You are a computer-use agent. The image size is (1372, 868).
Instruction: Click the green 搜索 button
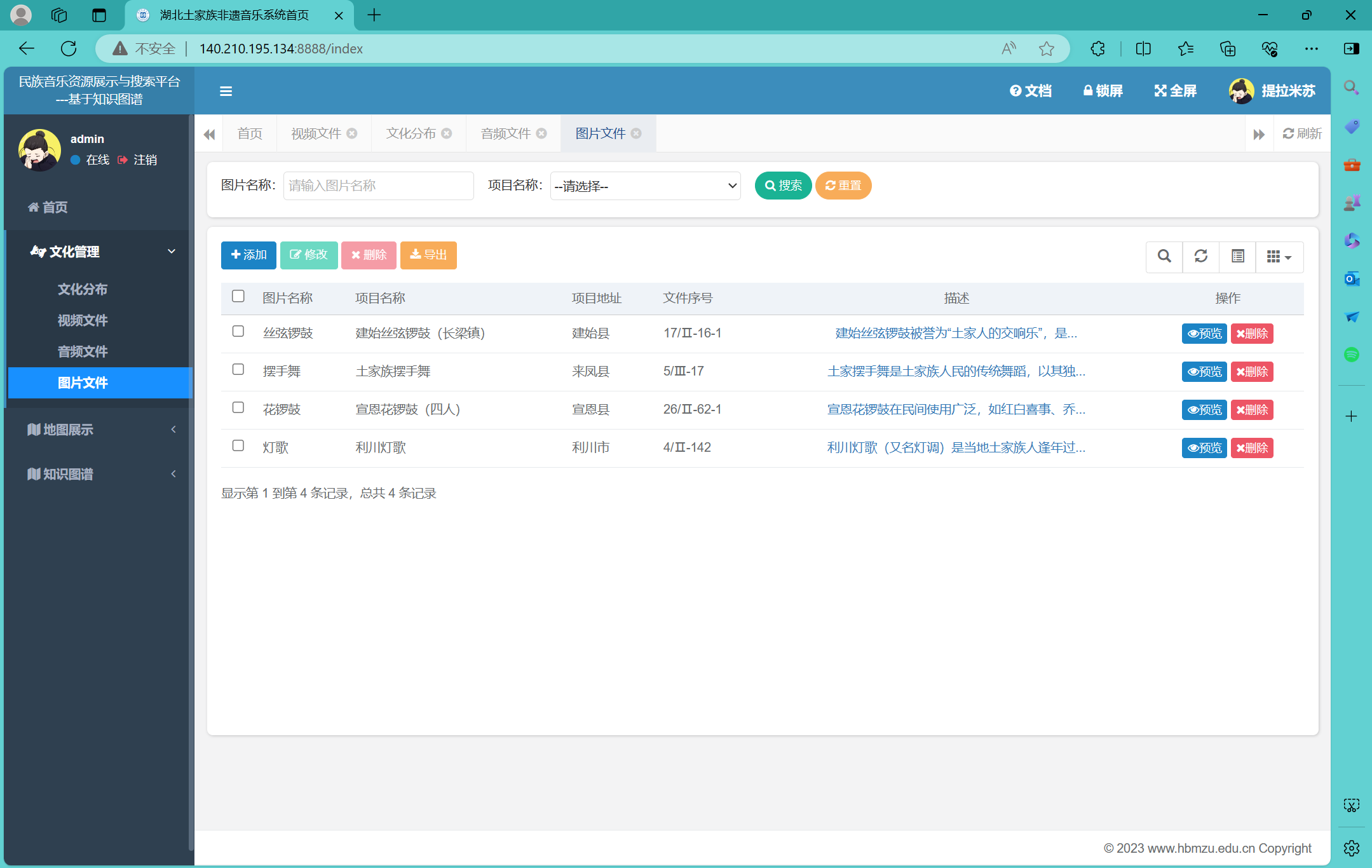(x=783, y=186)
